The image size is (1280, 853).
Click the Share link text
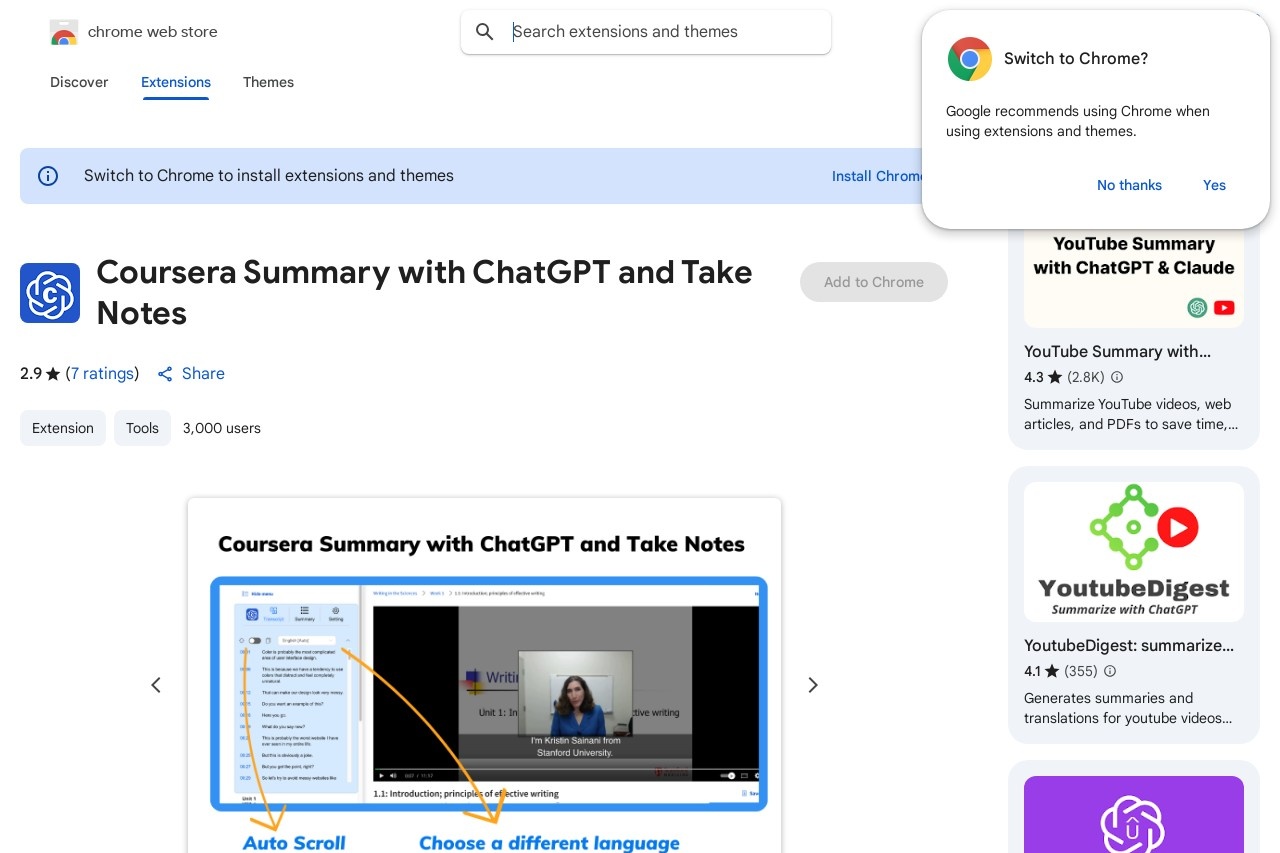(203, 374)
